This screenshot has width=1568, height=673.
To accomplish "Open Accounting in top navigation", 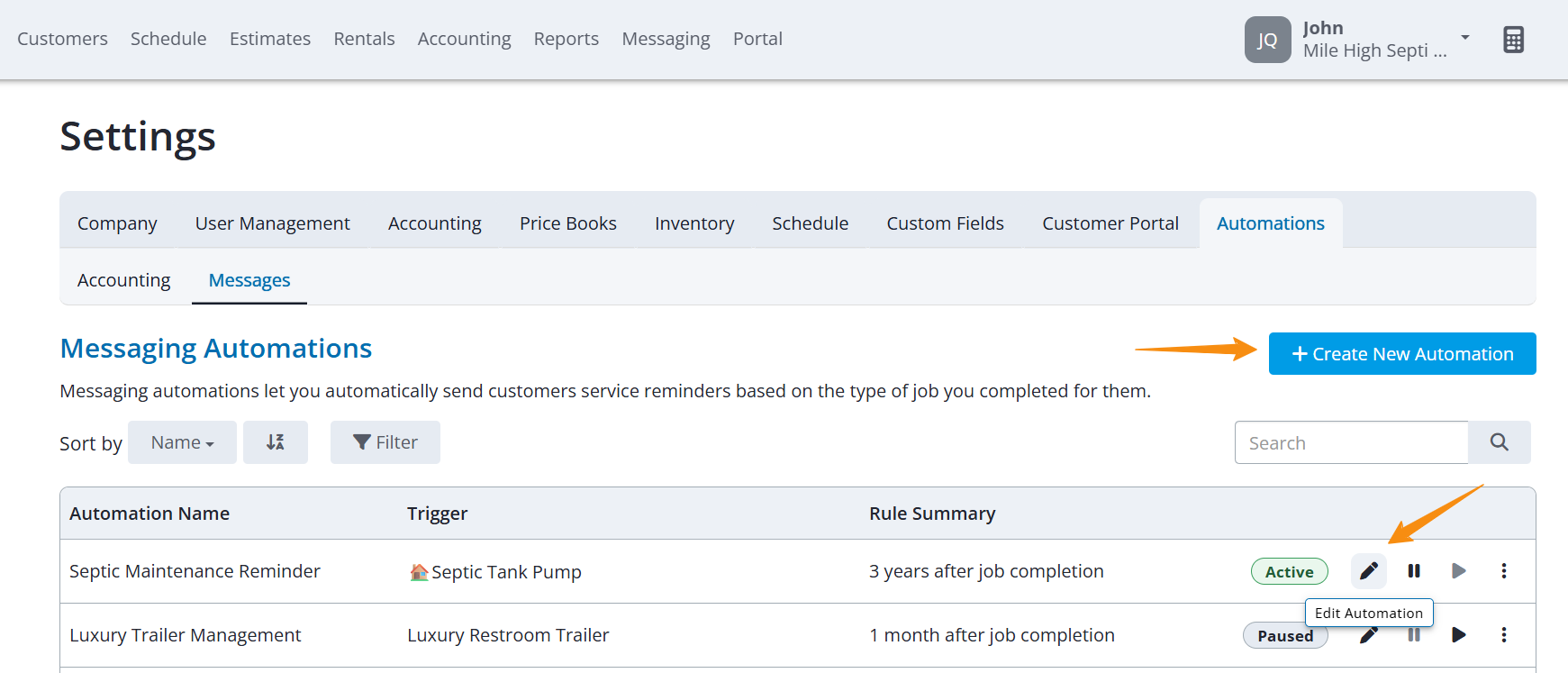I will point(464,39).
